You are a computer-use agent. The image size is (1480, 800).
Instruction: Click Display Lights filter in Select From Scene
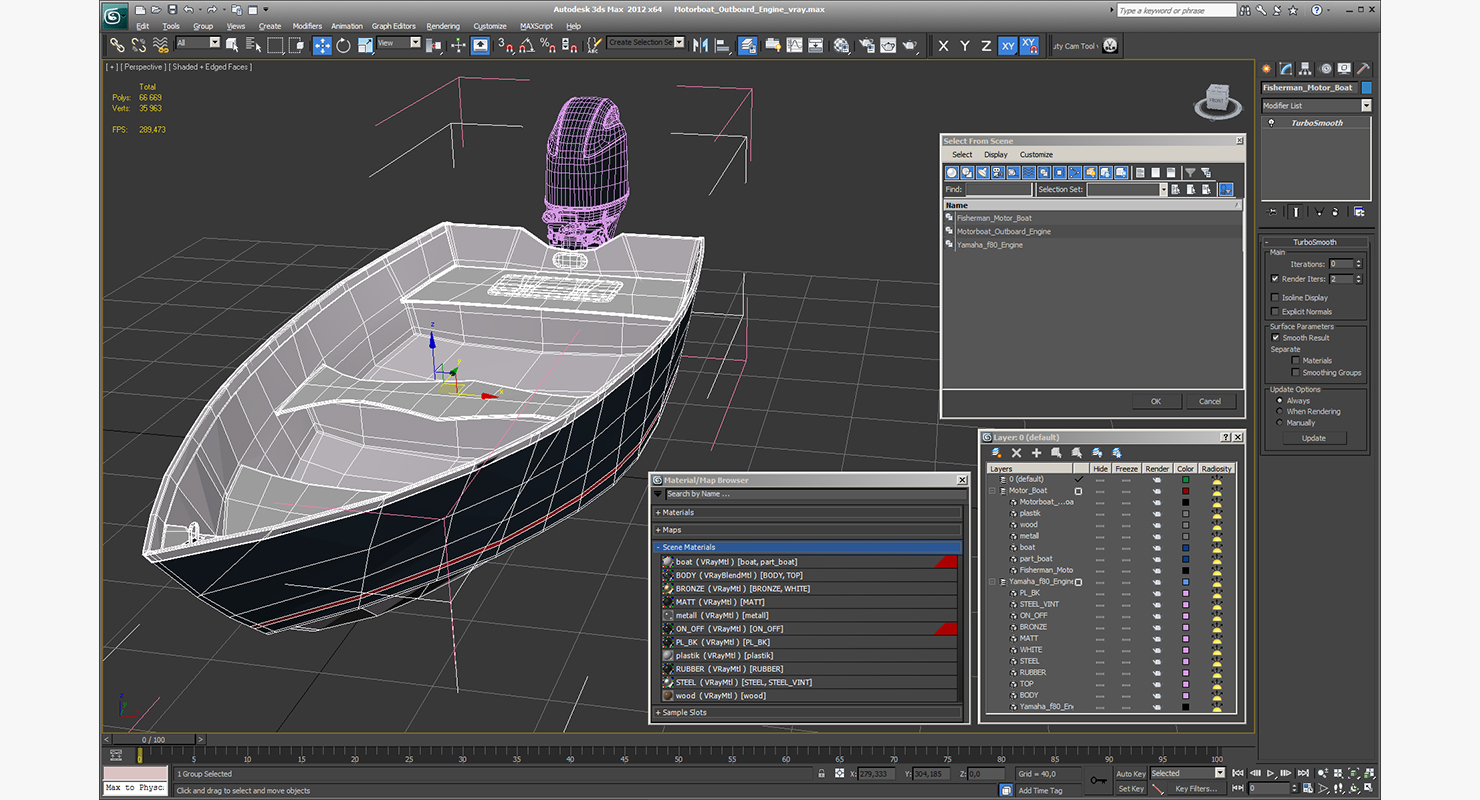tap(982, 173)
